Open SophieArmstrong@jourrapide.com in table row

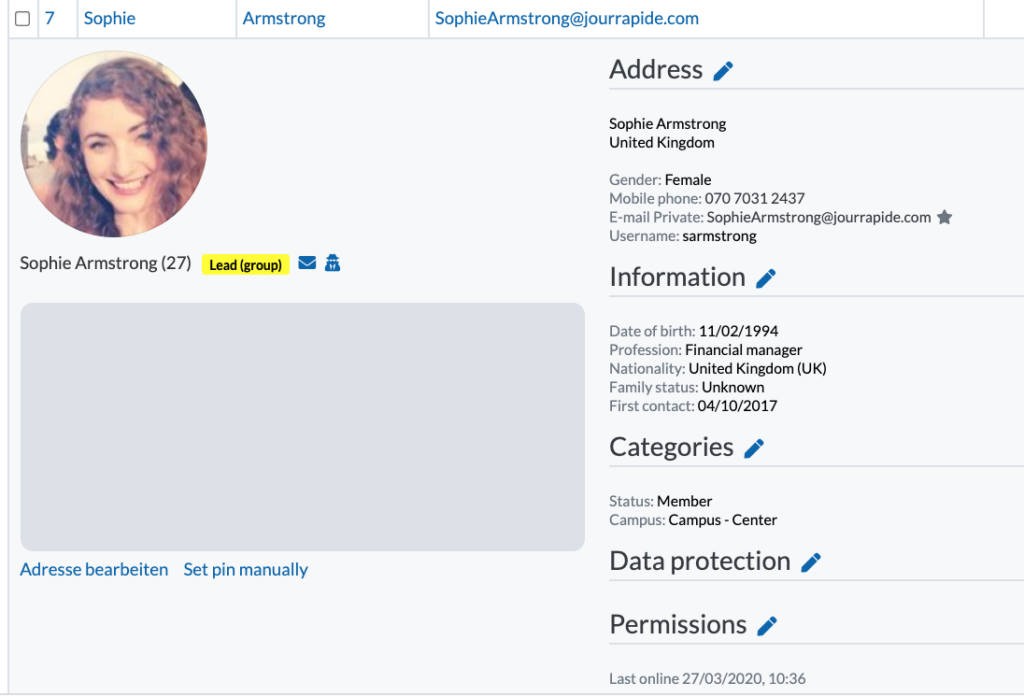[567, 18]
